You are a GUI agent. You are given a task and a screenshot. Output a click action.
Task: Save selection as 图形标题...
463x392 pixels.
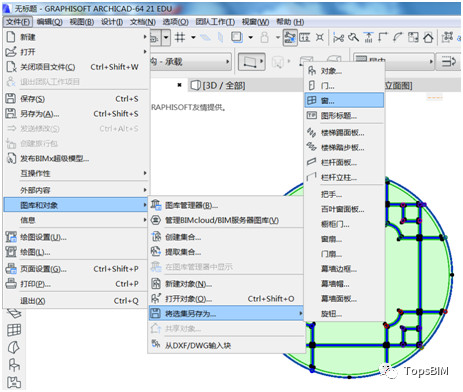click(344, 116)
